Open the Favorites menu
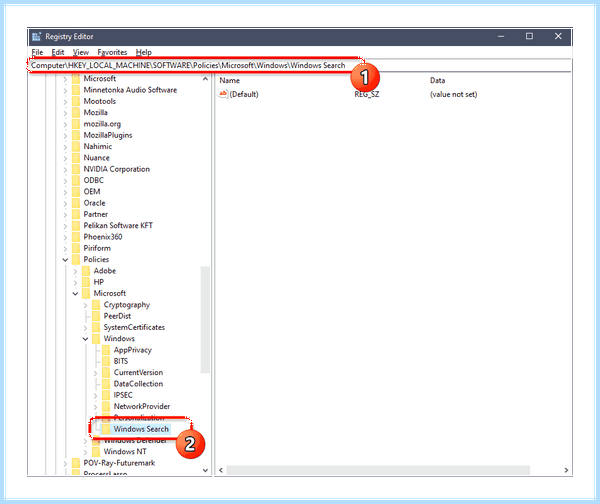The width and height of the screenshot is (600, 504). 112,52
